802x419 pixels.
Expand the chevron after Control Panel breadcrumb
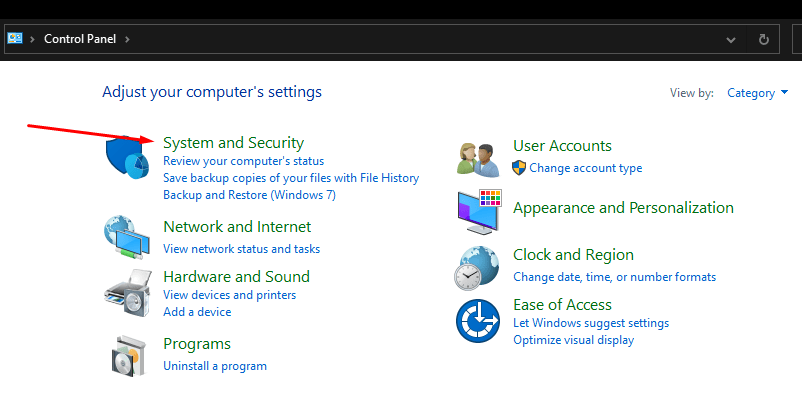click(128, 39)
